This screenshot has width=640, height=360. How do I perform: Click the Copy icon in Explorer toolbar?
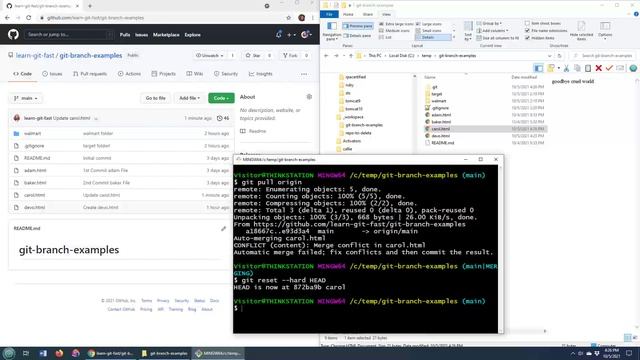pos(577,68)
